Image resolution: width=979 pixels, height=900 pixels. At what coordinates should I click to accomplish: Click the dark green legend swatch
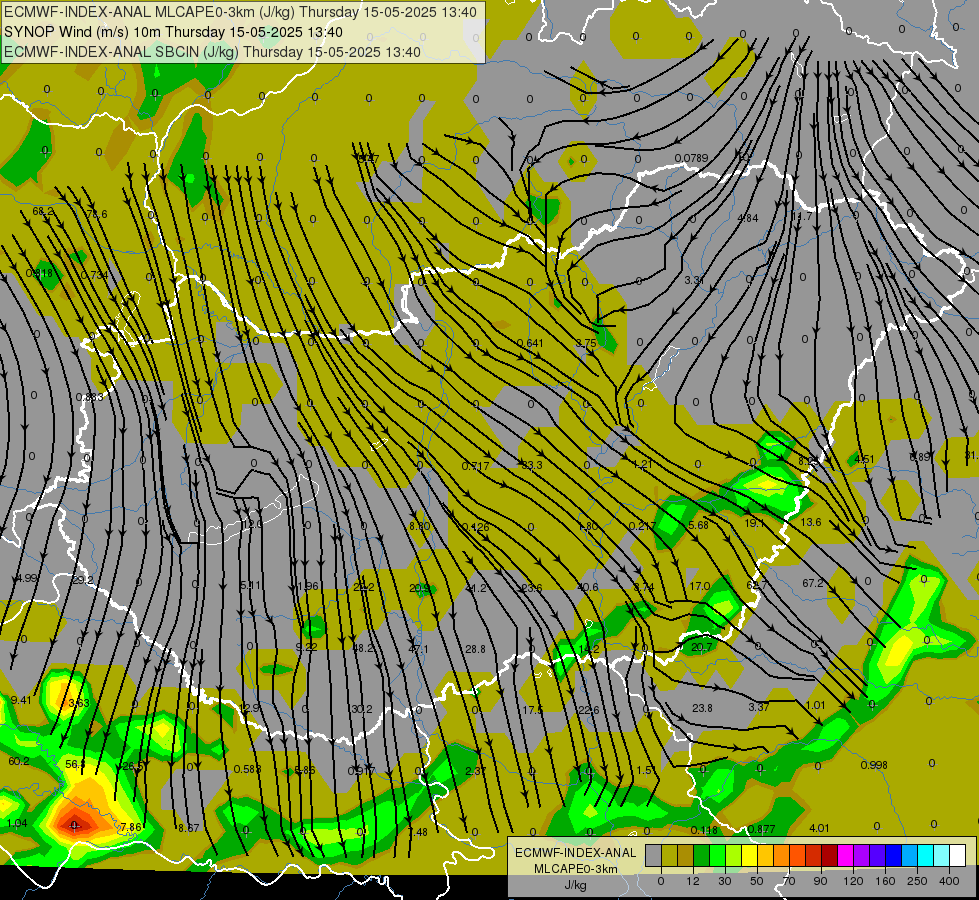click(702, 856)
